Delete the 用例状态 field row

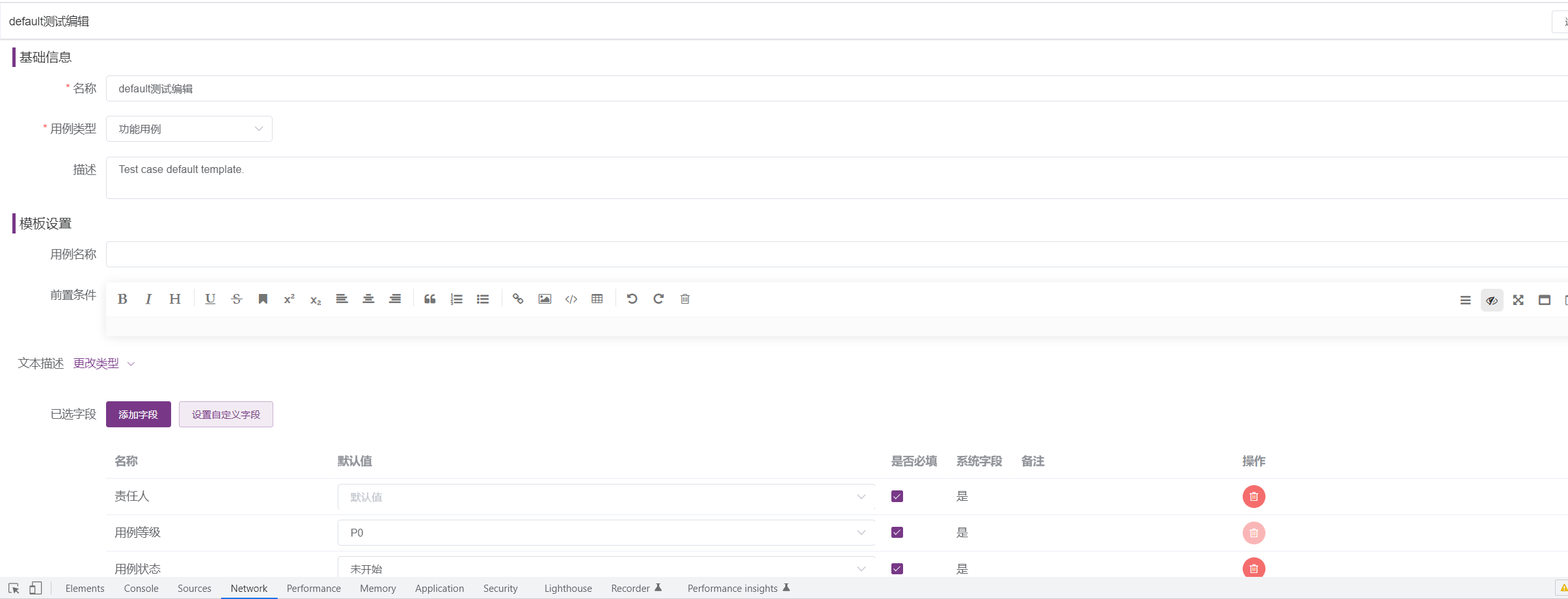point(1252,568)
